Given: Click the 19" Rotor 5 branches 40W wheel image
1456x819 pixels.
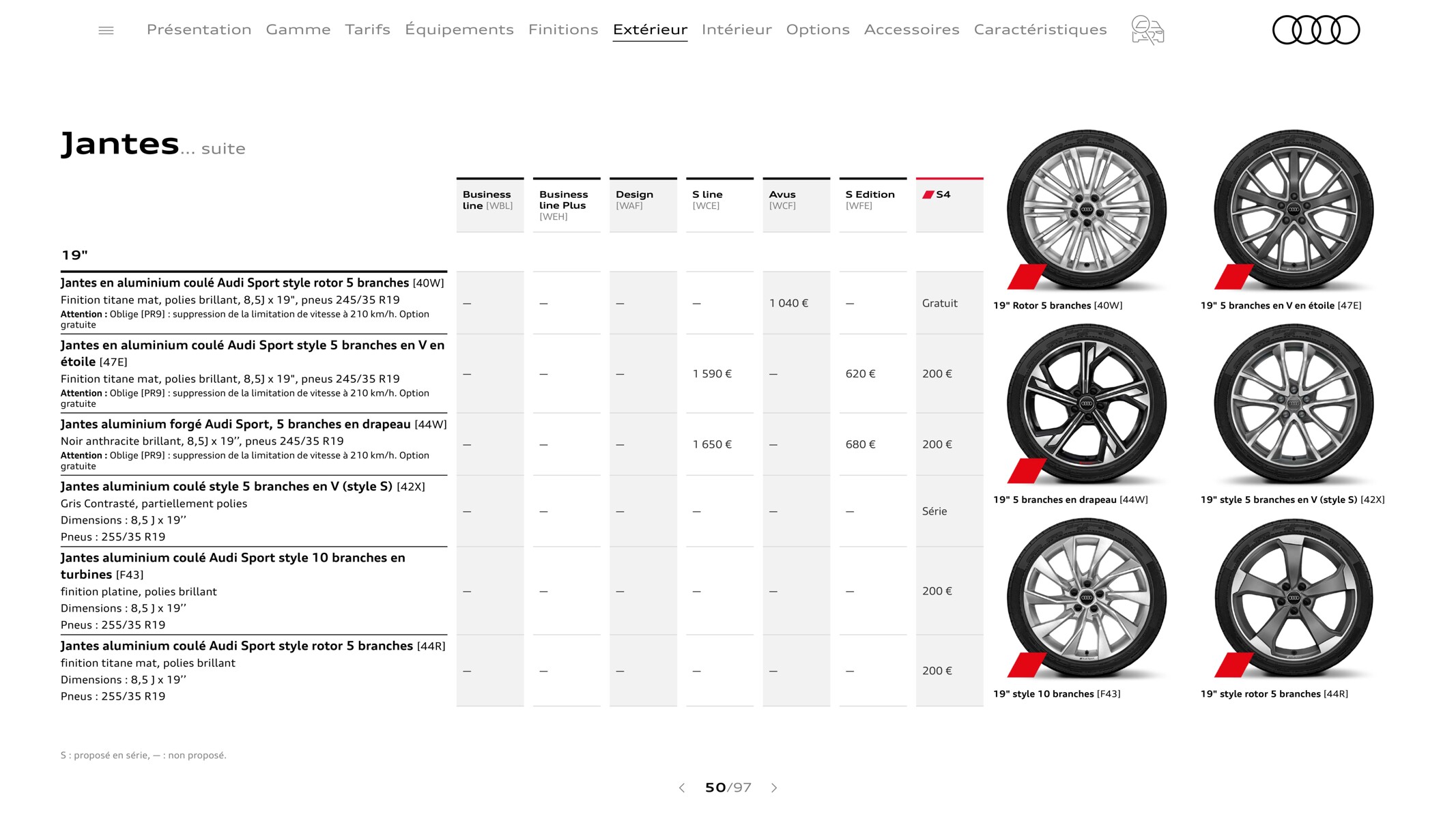Looking at the screenshot, I should pyautogui.click(x=1087, y=210).
